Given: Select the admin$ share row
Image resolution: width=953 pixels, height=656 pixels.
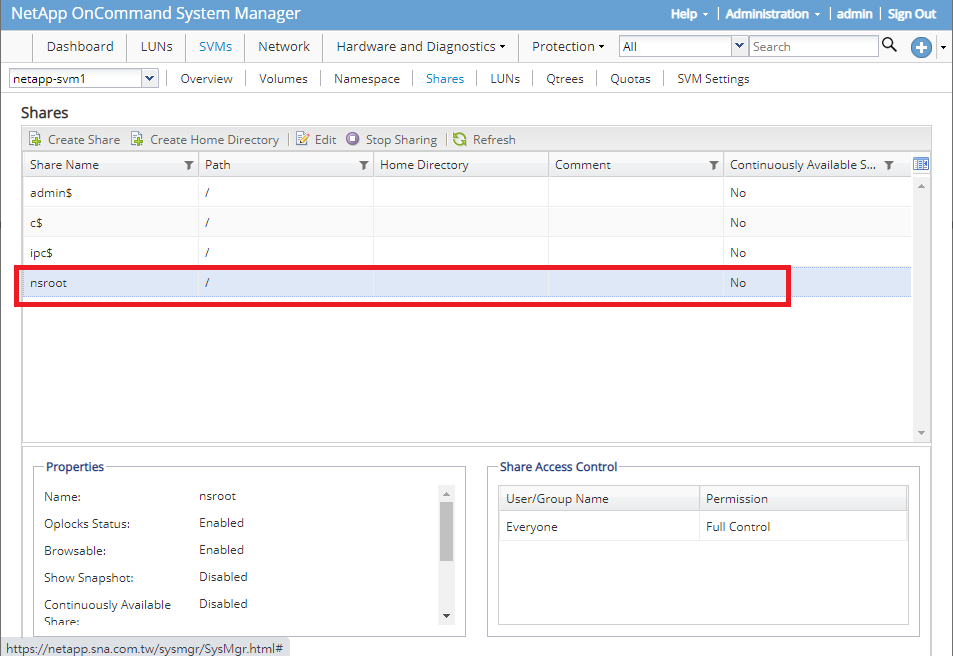Looking at the screenshot, I should 300,193.
